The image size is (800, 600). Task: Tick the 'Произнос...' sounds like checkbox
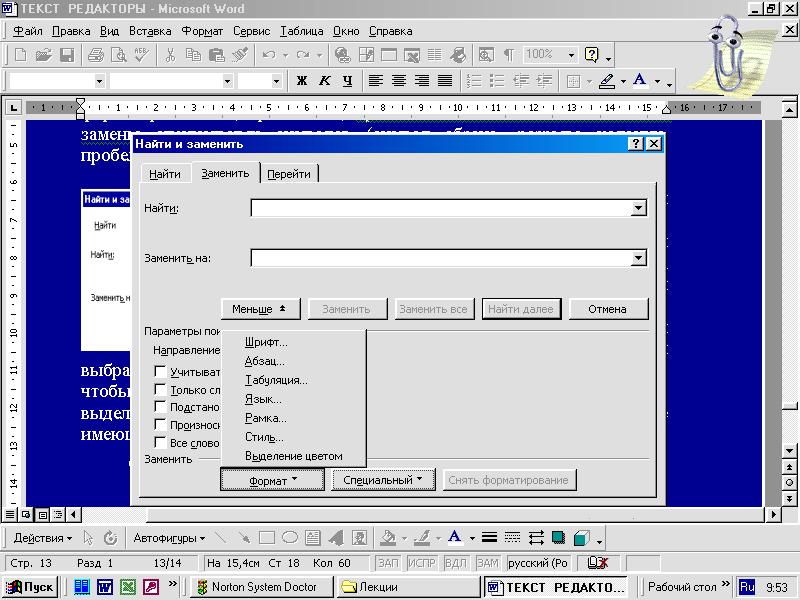click(x=160, y=424)
